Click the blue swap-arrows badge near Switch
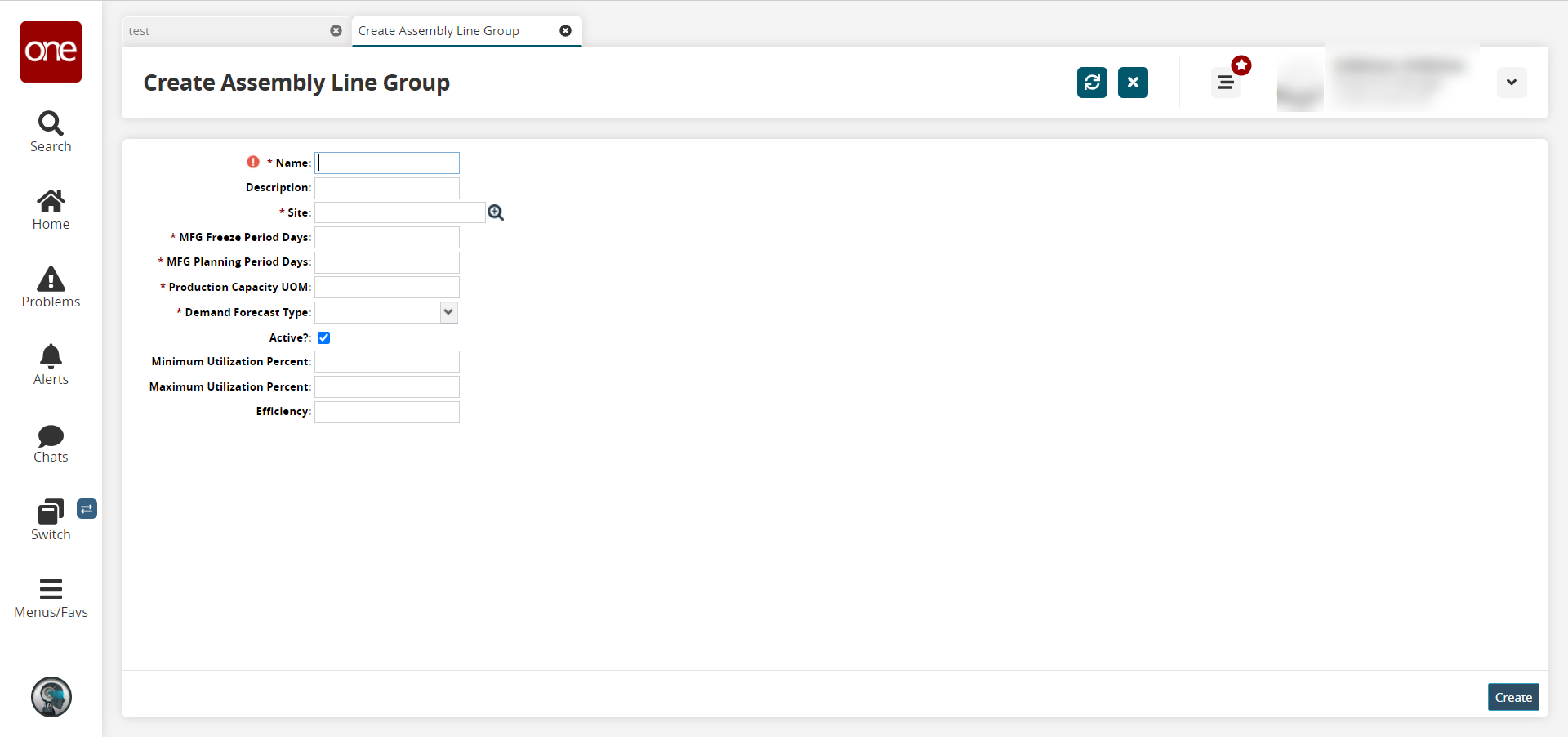This screenshot has height=737, width=1568. point(87,509)
